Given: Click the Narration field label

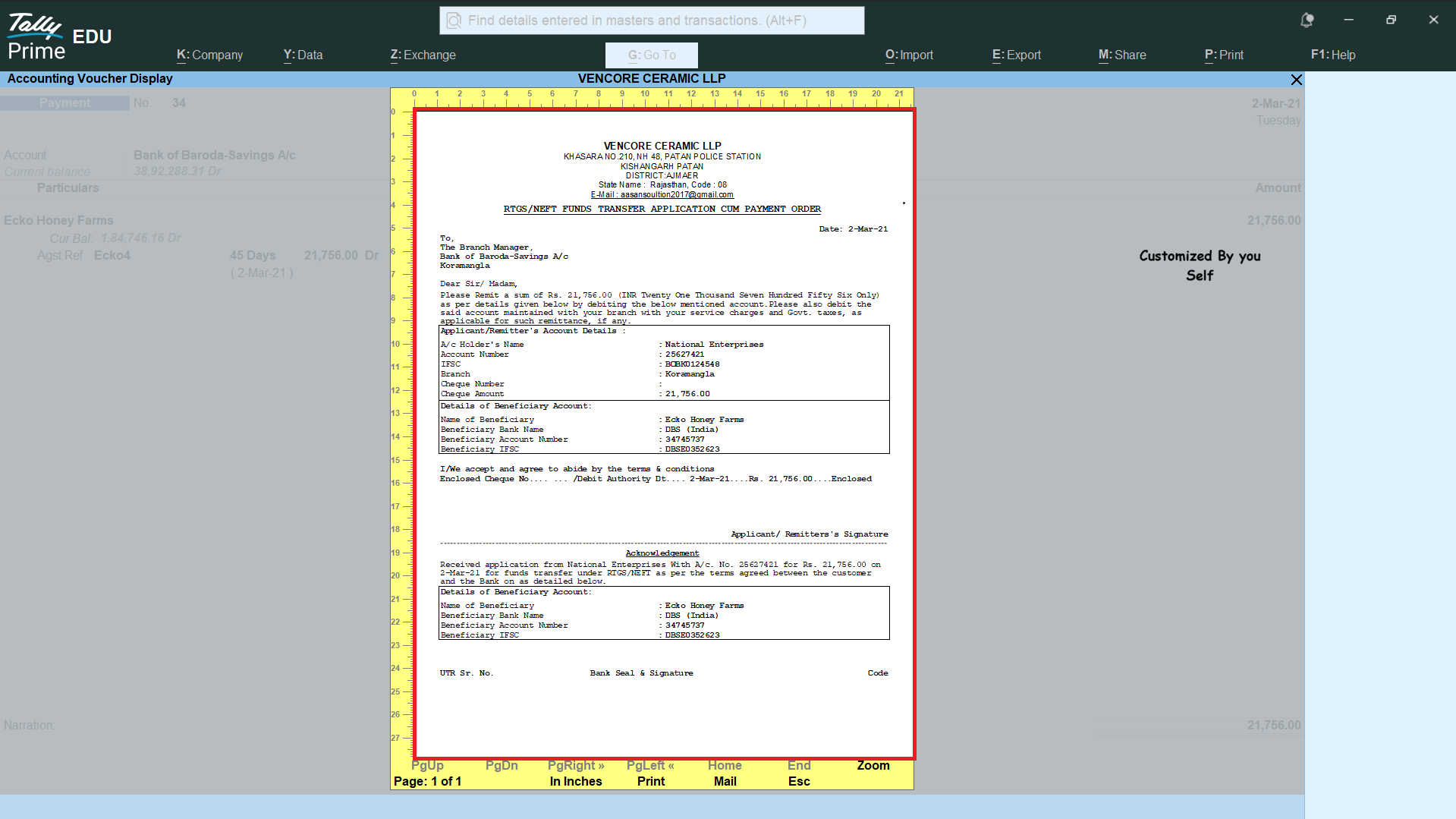Looking at the screenshot, I should point(30,725).
